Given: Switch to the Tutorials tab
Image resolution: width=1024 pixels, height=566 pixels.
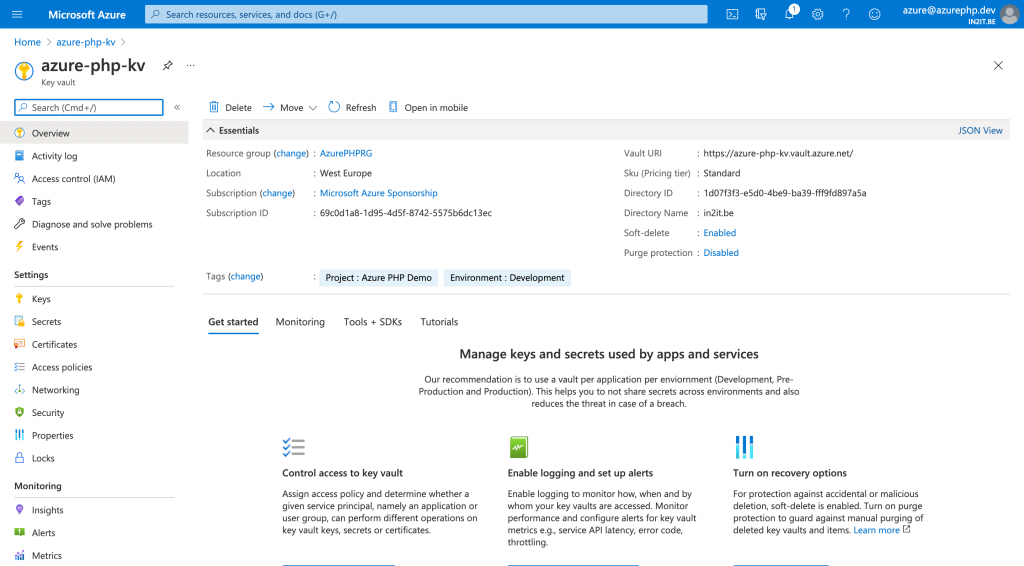Looking at the screenshot, I should click(439, 322).
